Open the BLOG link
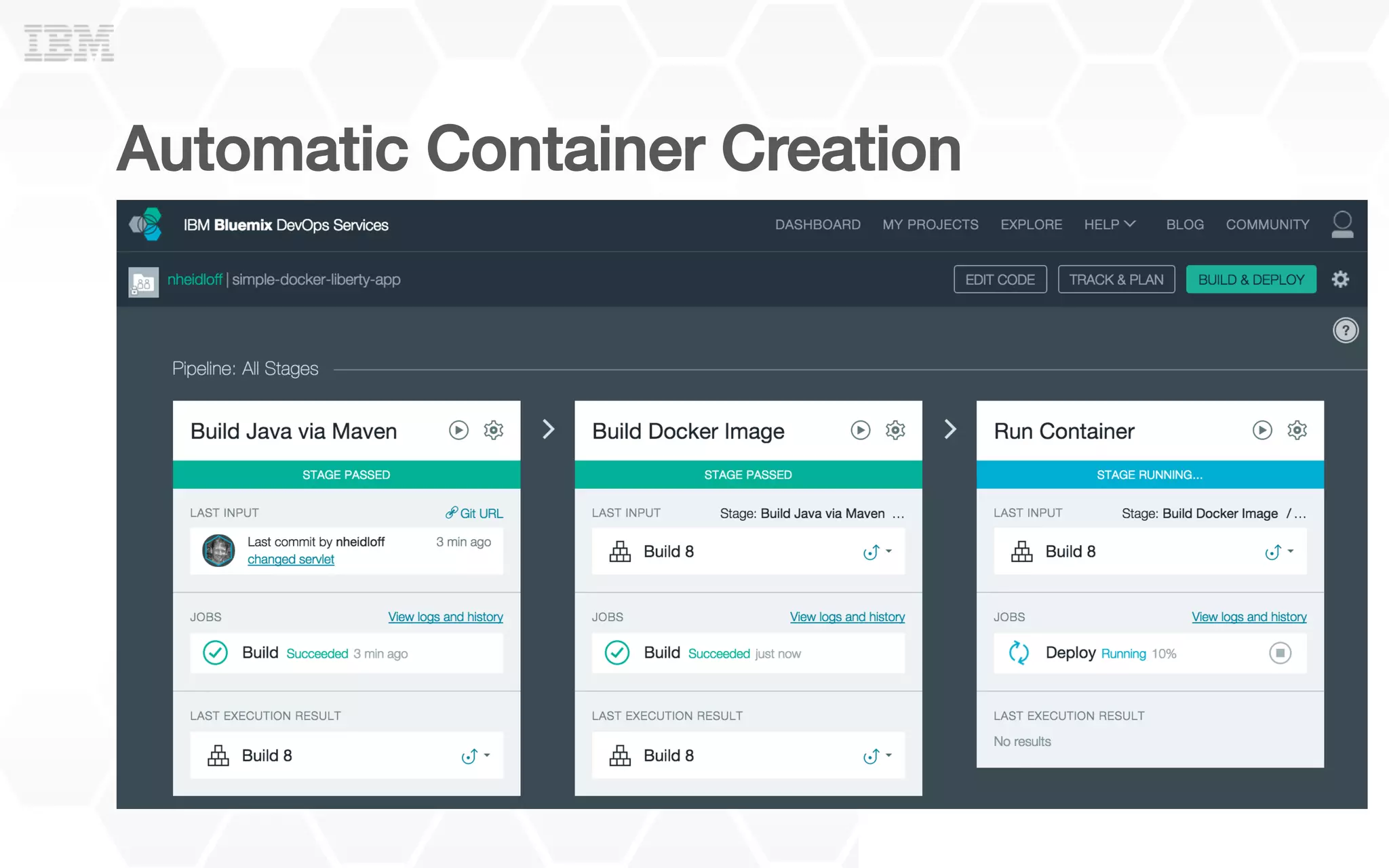 point(1185,224)
